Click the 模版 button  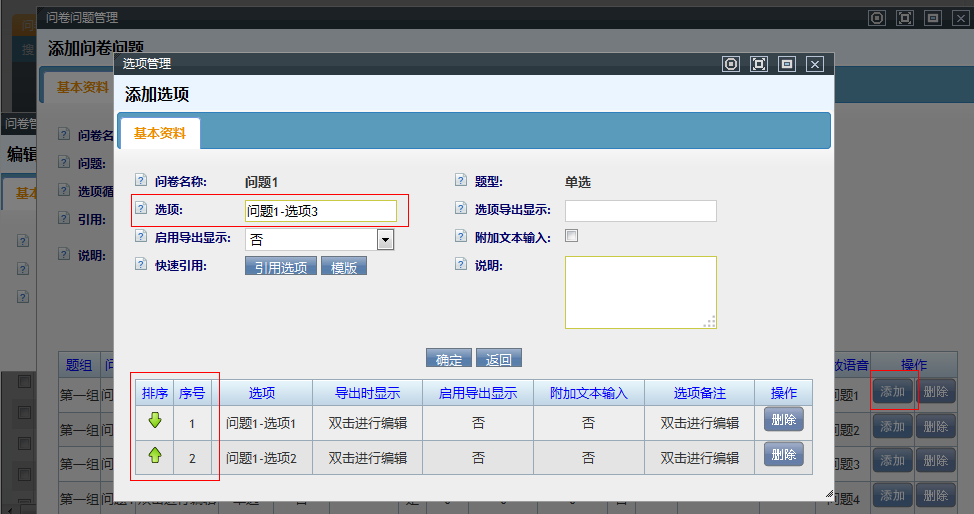pyautogui.click(x=344, y=267)
